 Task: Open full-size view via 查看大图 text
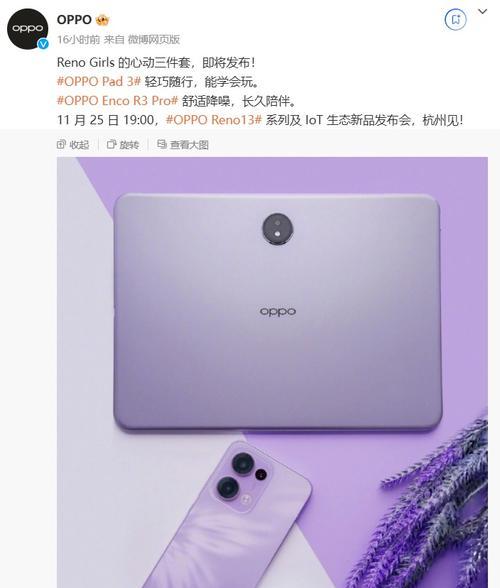(x=189, y=144)
